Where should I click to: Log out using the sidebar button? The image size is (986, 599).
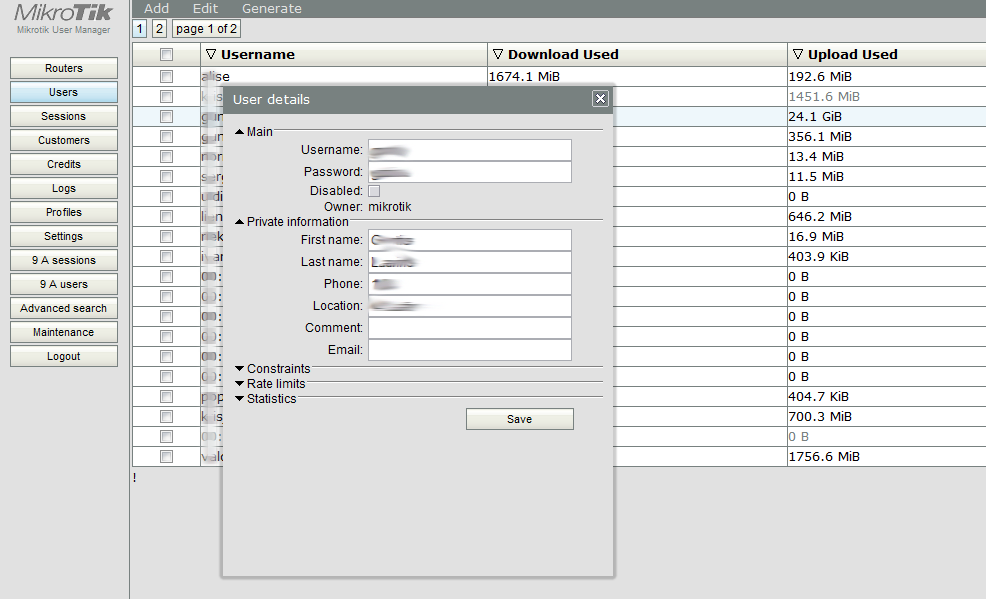[x=63, y=356]
